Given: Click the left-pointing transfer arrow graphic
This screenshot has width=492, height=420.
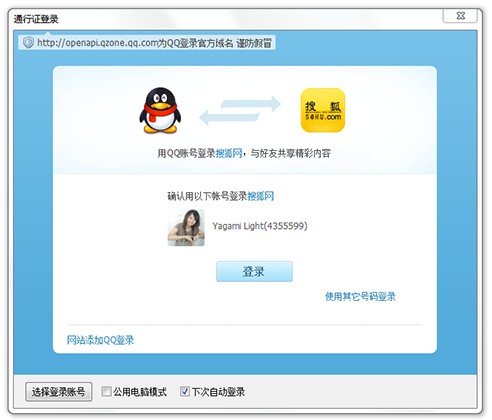Looking at the screenshot, I should [x=229, y=118].
